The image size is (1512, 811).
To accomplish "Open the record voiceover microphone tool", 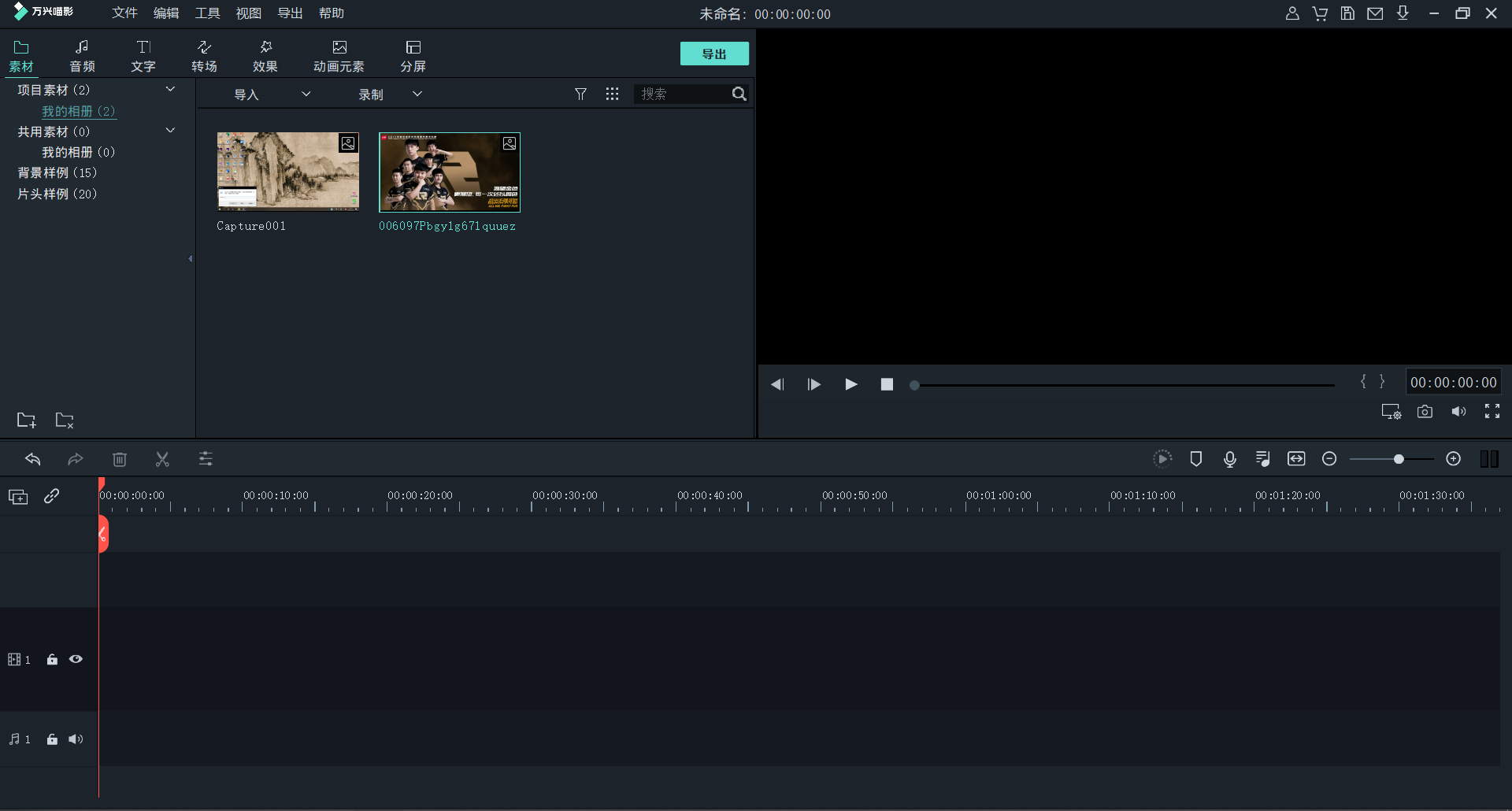I will 1229,459.
